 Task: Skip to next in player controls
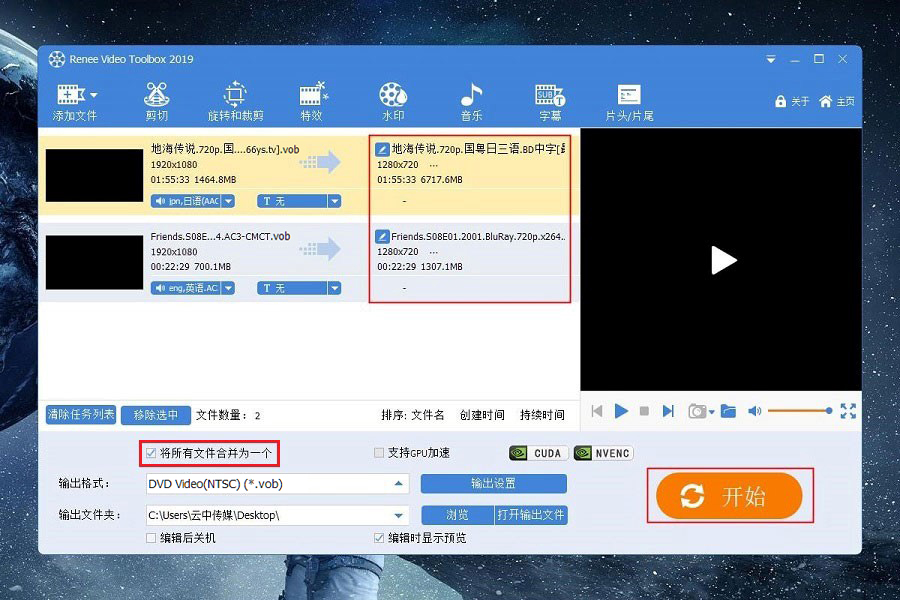(668, 411)
